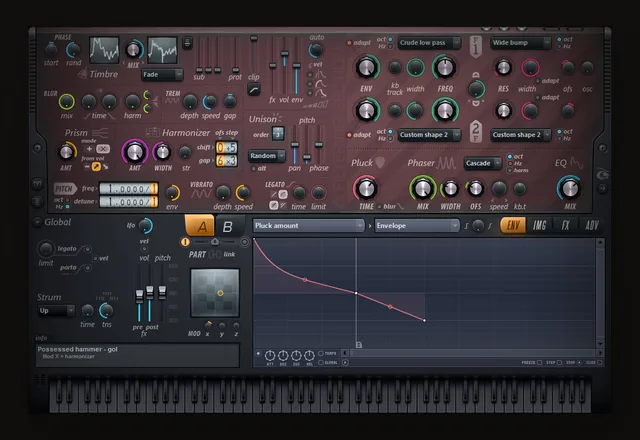The image size is (640, 440).
Task: Click the Harmonizer str knob
Action: [x=185, y=152]
